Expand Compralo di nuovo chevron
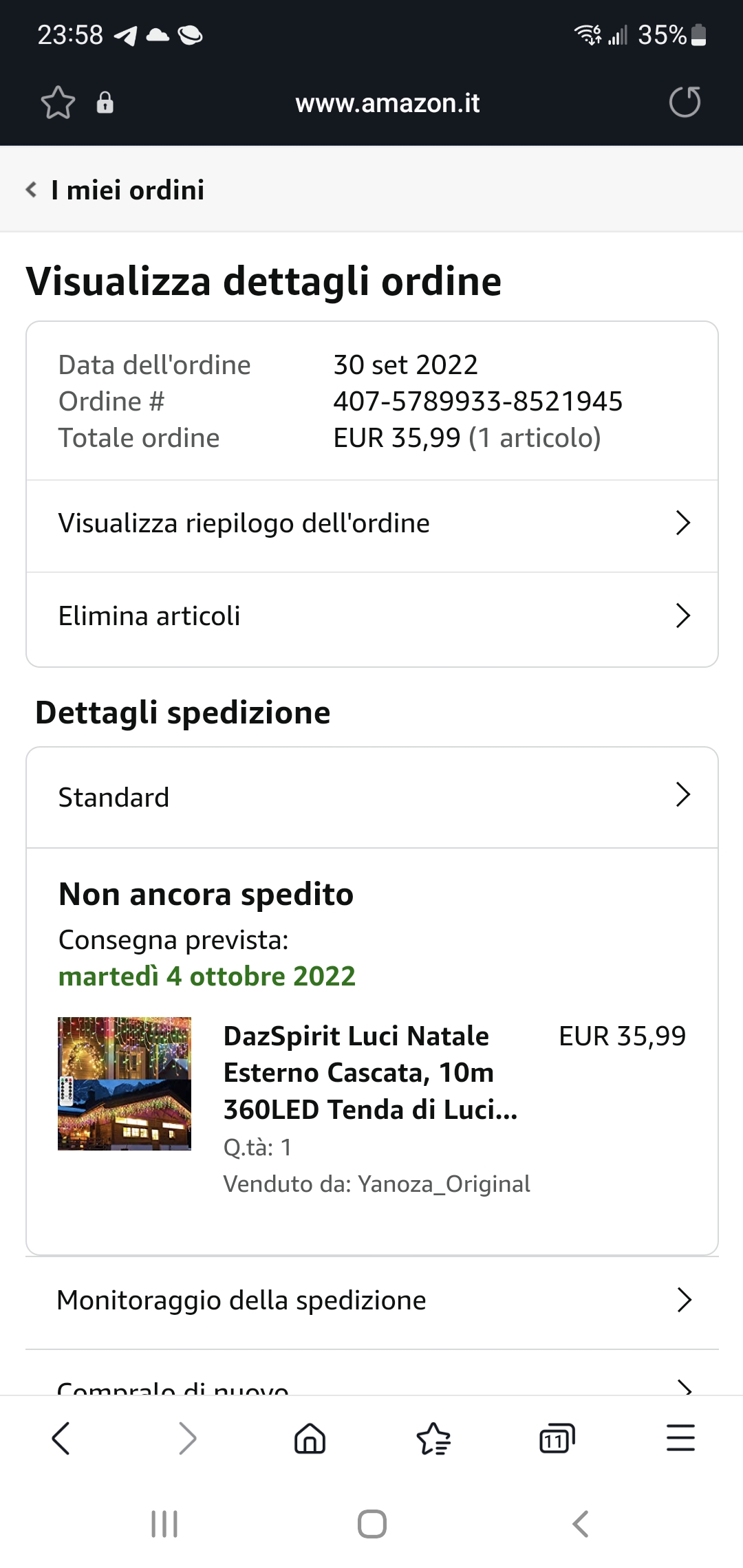 684,1386
